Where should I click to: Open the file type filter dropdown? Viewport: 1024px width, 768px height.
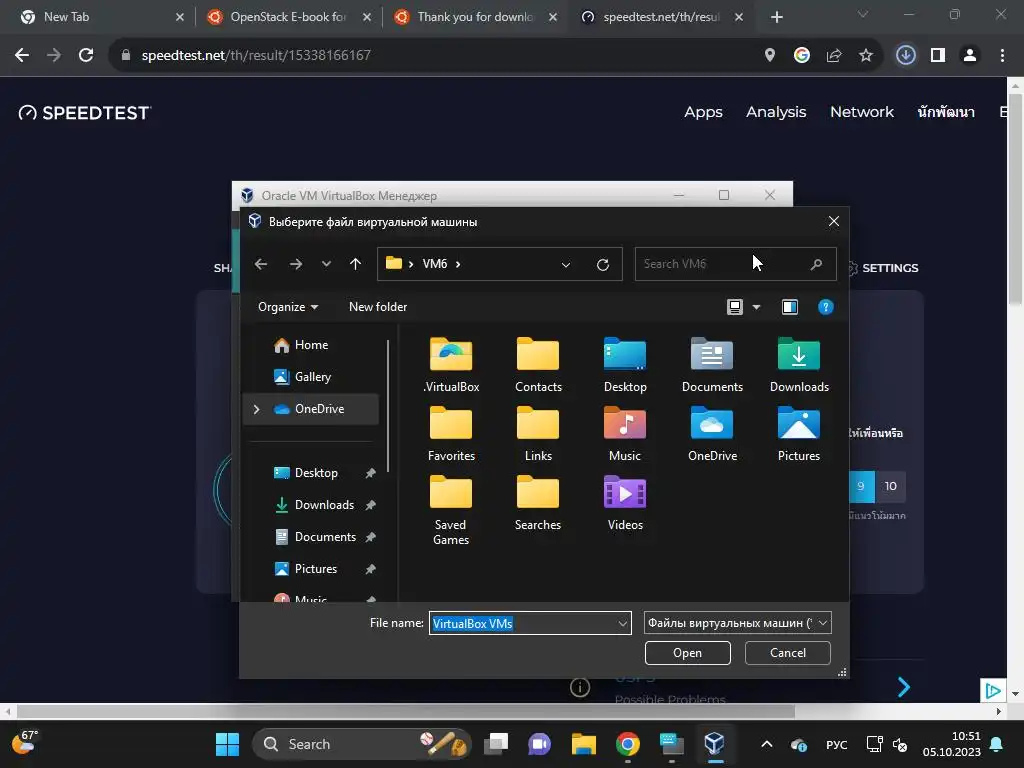point(737,623)
